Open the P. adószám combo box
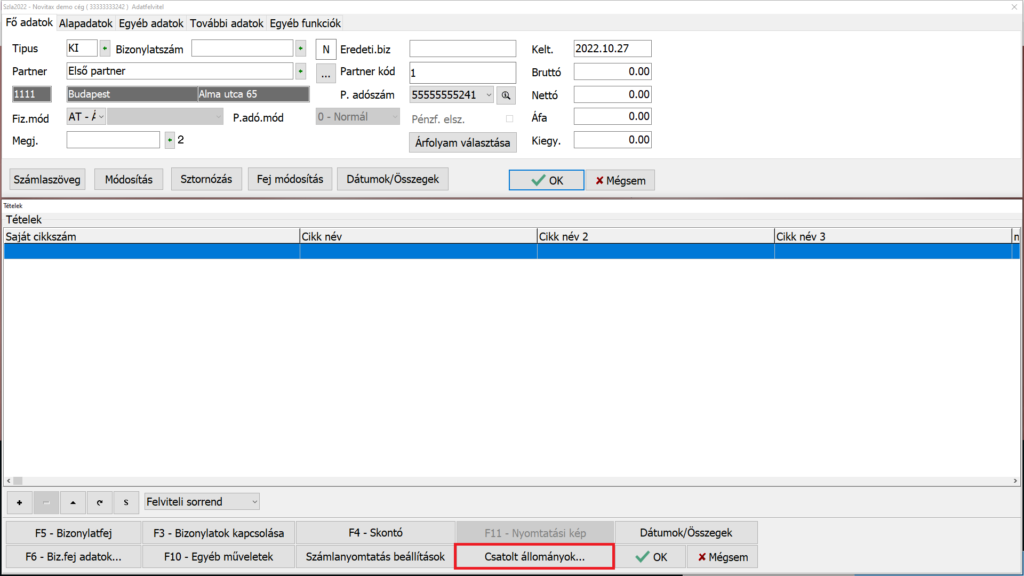This screenshot has width=1024, height=576. click(x=488, y=95)
